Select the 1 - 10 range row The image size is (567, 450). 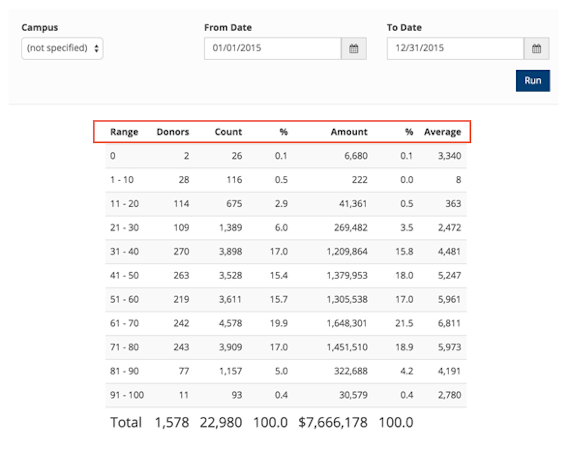[286, 180]
